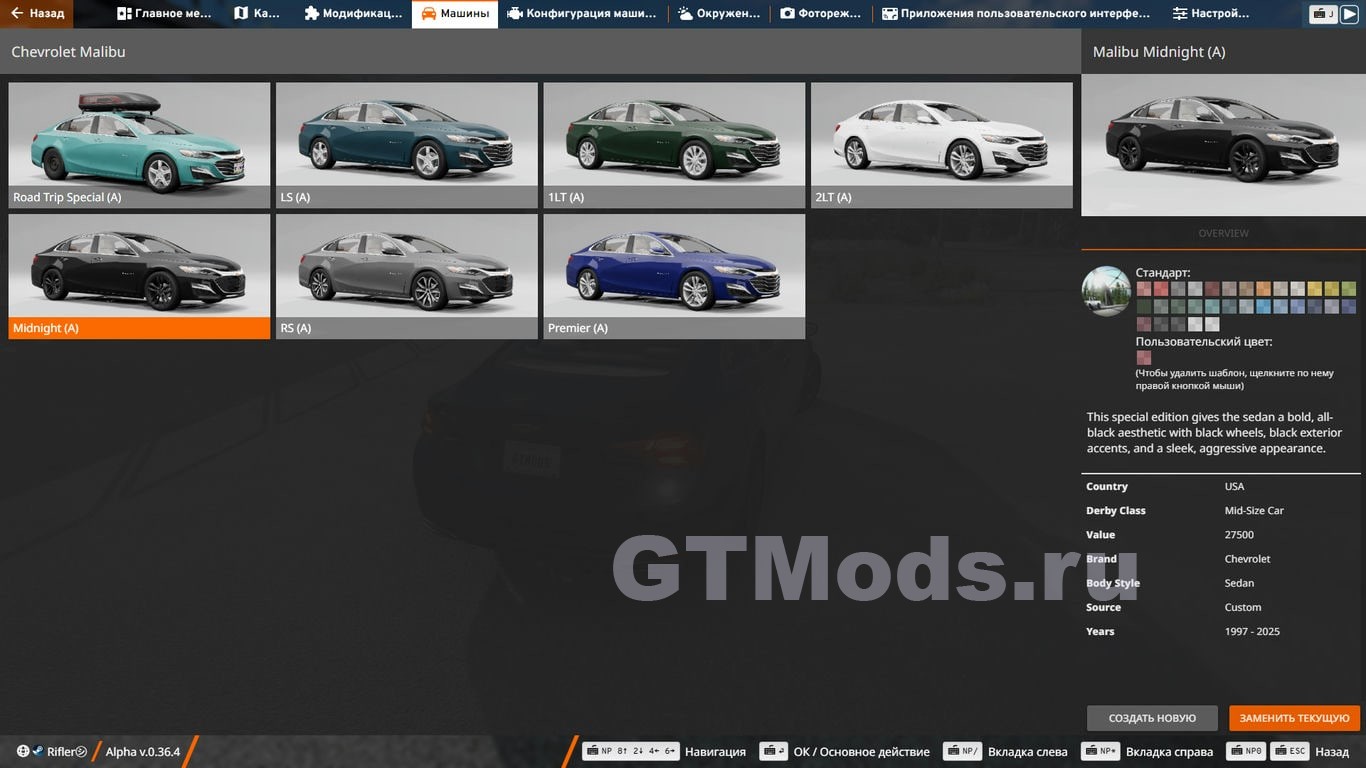Click the ЗАМЕНИТЬ ТЕКУЩУЮ button
Viewport: 1366px width, 768px height.
[1295, 718]
